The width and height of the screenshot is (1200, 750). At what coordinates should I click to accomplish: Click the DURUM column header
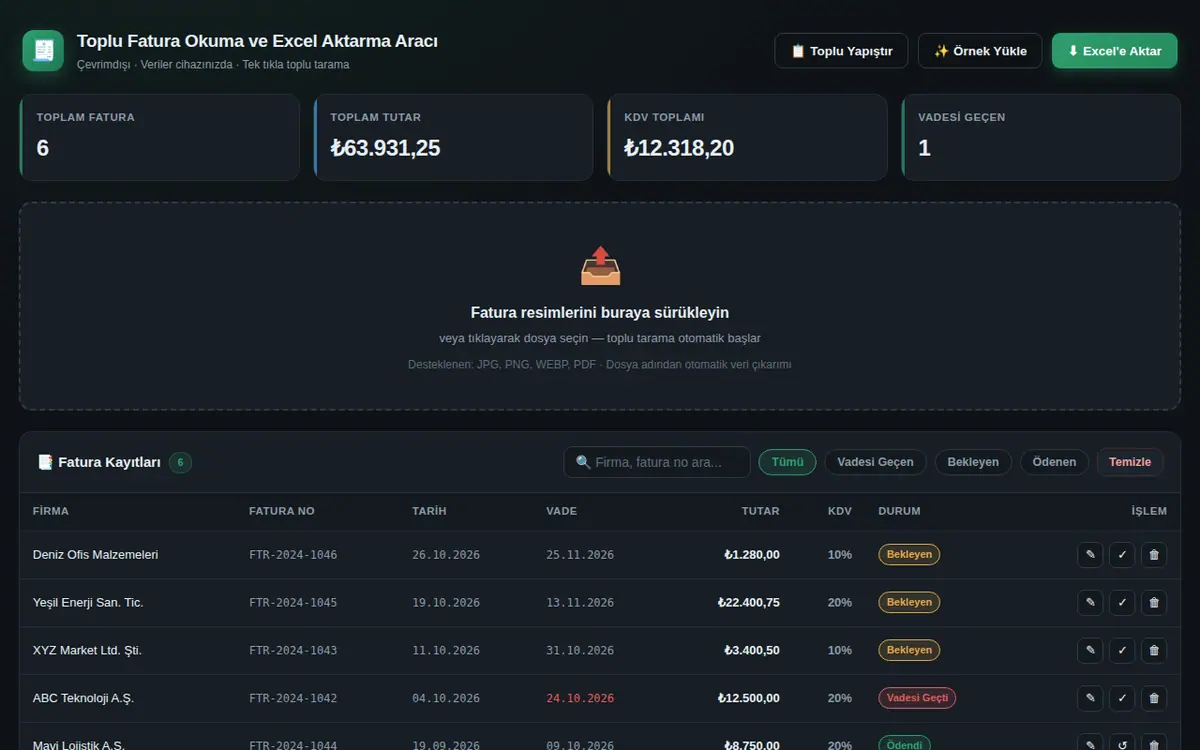click(x=899, y=511)
